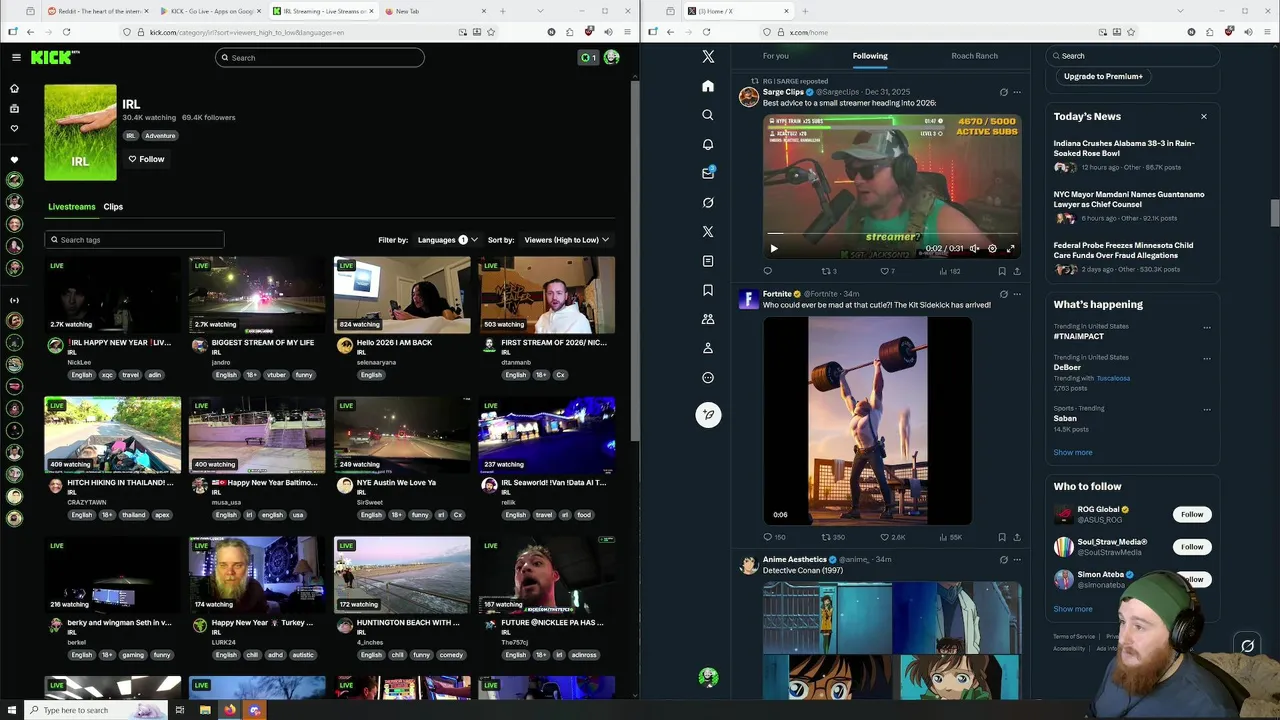The width and height of the screenshot is (1280, 720).
Task: Toggle bookmark on Fortnite post
Action: (1002, 537)
